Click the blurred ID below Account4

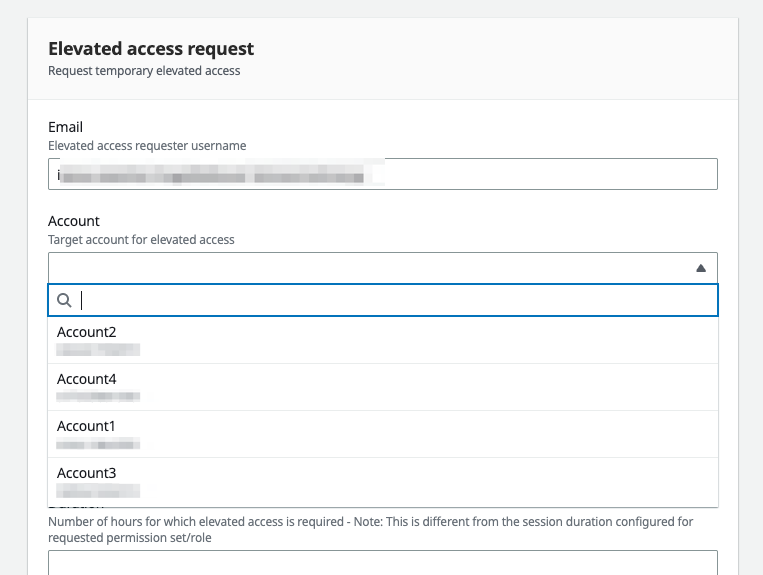point(98,397)
